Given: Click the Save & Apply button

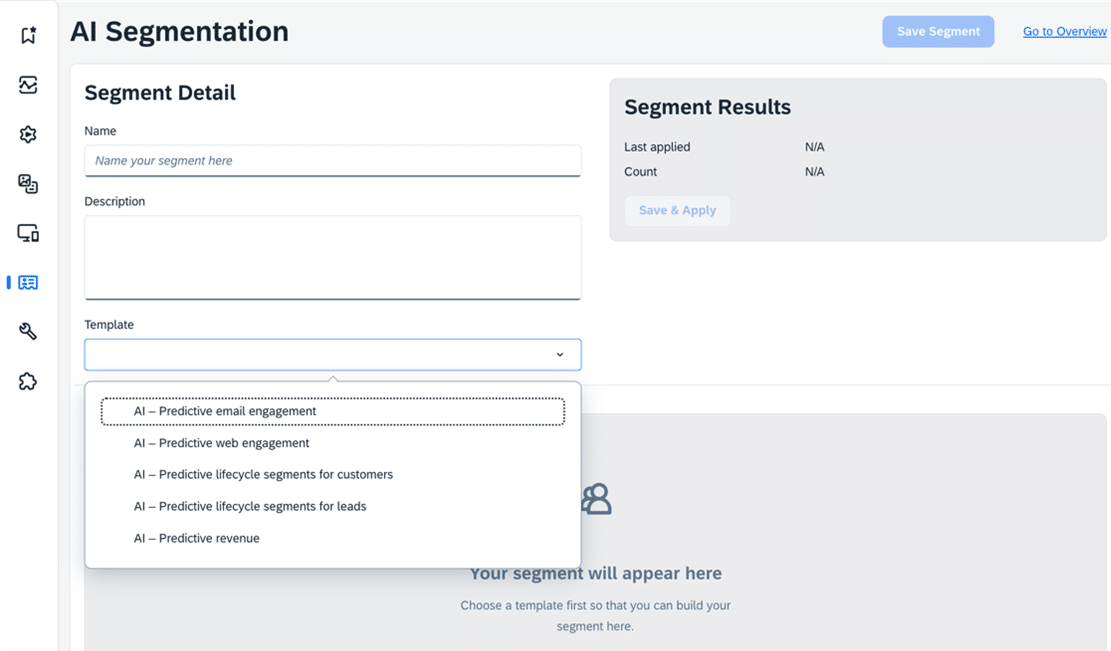Looking at the screenshot, I should click(677, 211).
